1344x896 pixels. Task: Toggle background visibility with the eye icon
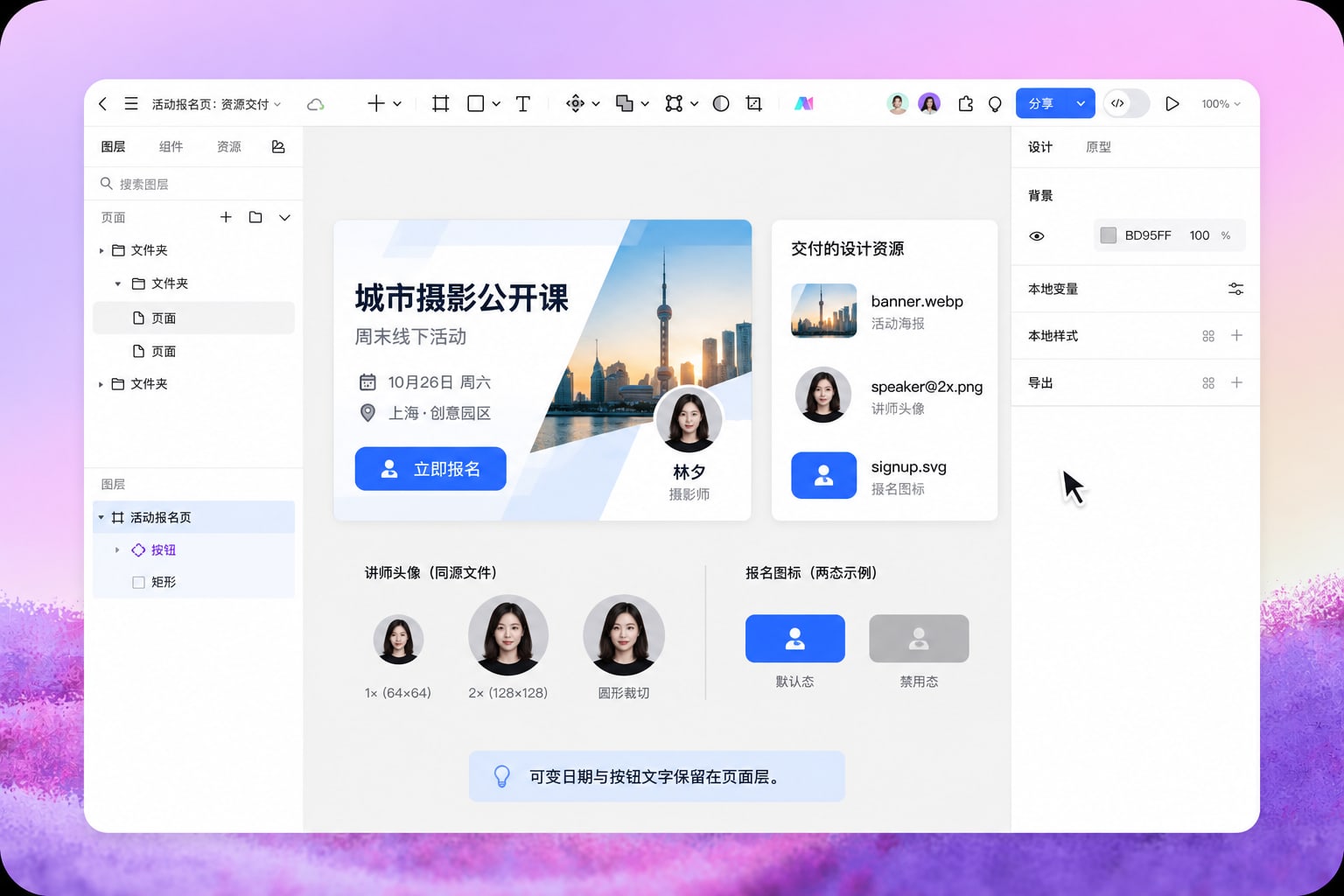1037,236
